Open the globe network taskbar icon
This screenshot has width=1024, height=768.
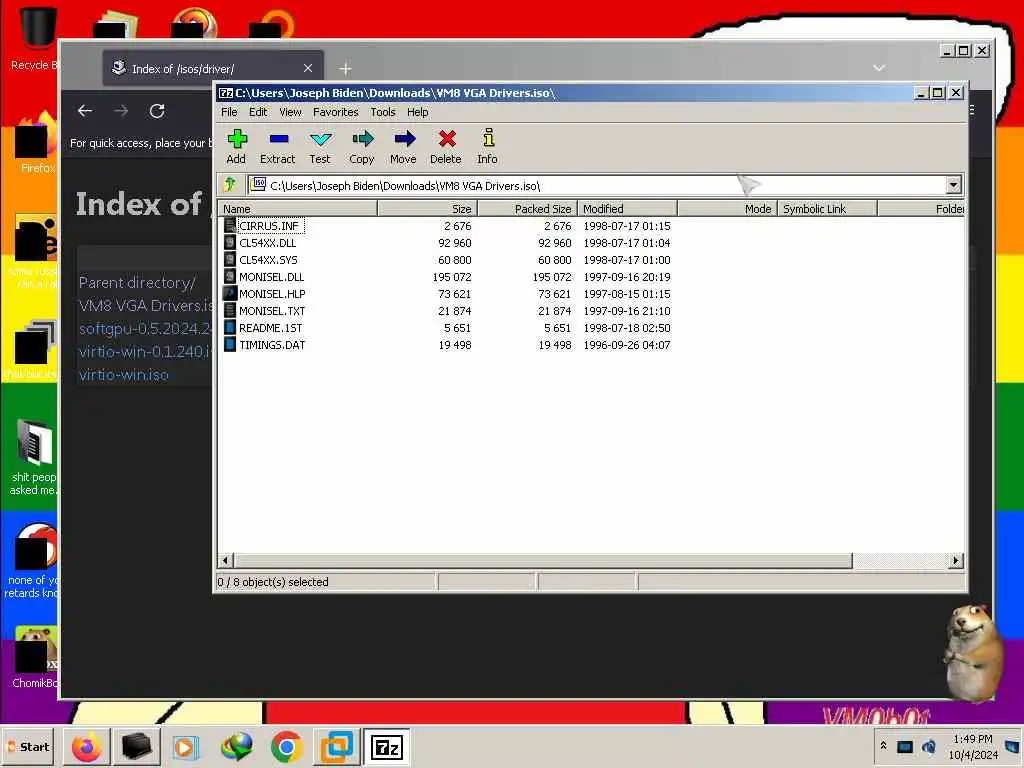pyautogui.click(x=236, y=747)
